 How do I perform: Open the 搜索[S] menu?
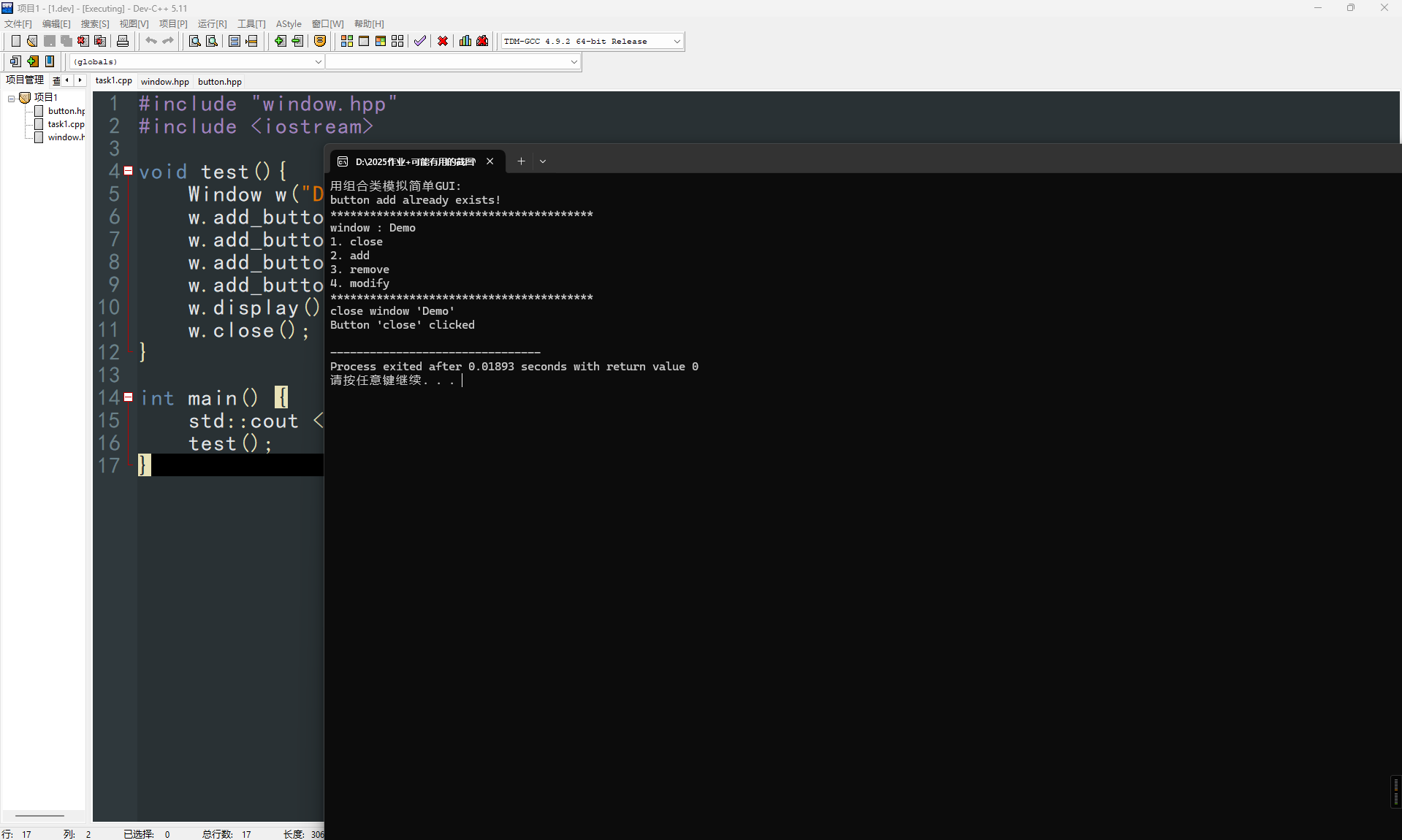tap(95, 24)
